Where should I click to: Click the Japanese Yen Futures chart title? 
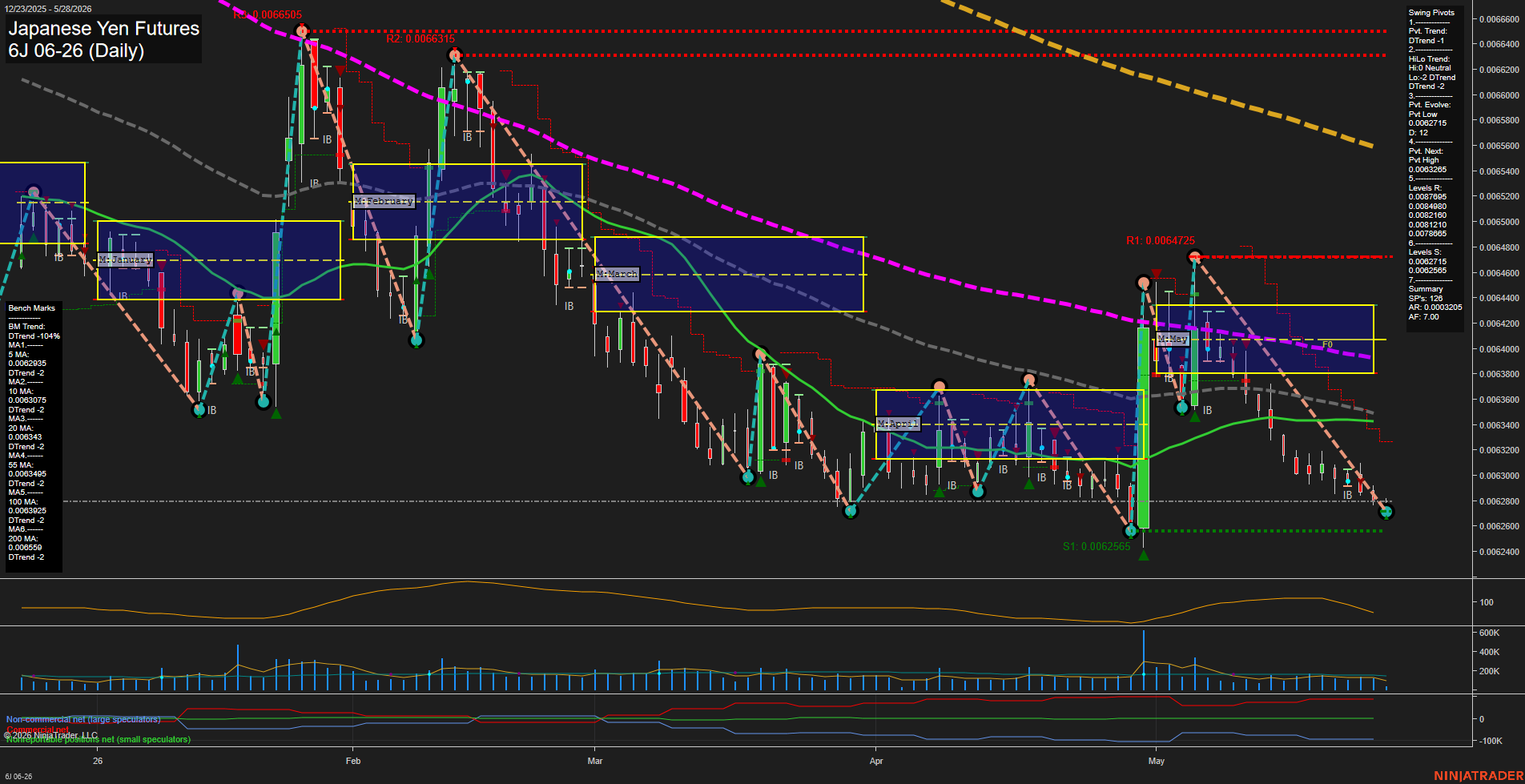tap(104, 29)
